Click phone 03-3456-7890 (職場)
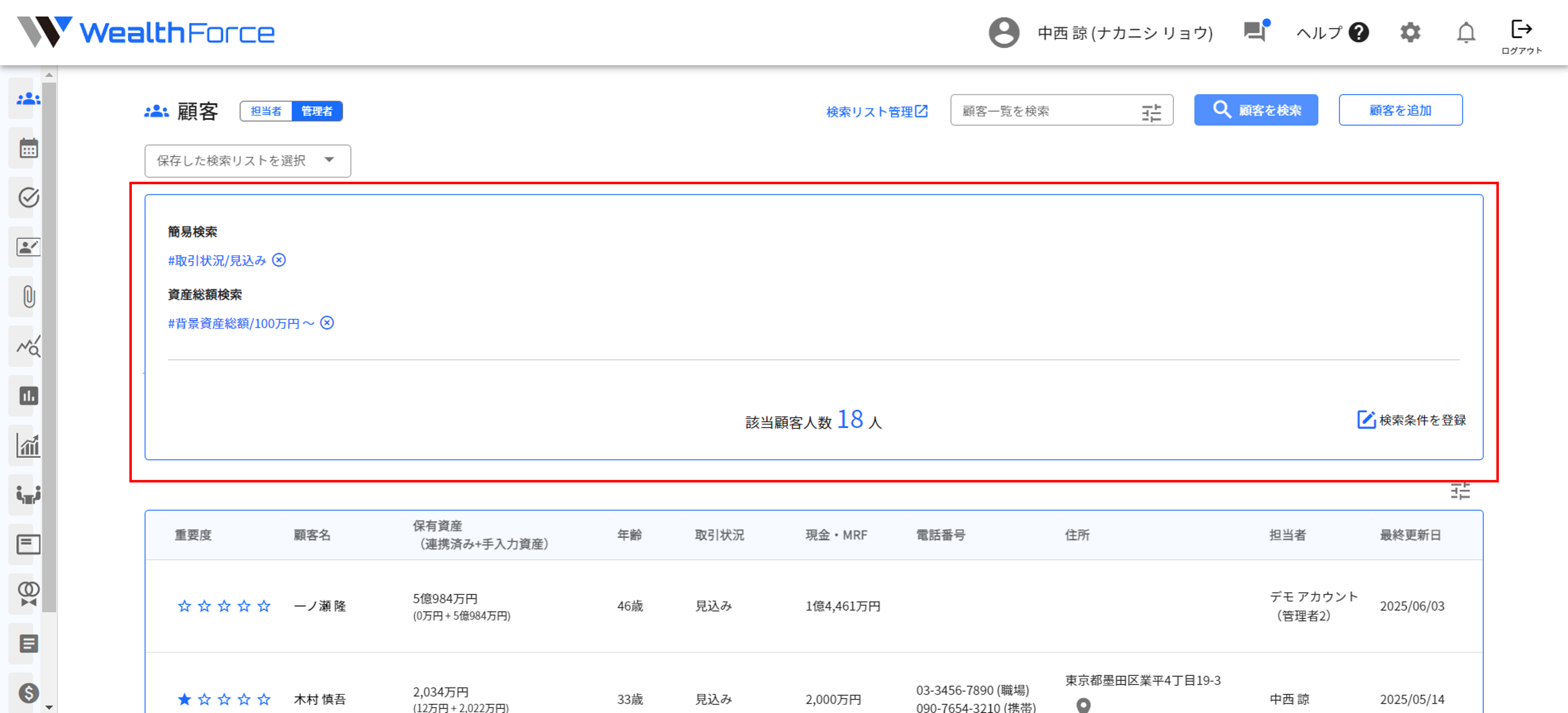Viewport: 1568px width, 713px height. [x=973, y=690]
